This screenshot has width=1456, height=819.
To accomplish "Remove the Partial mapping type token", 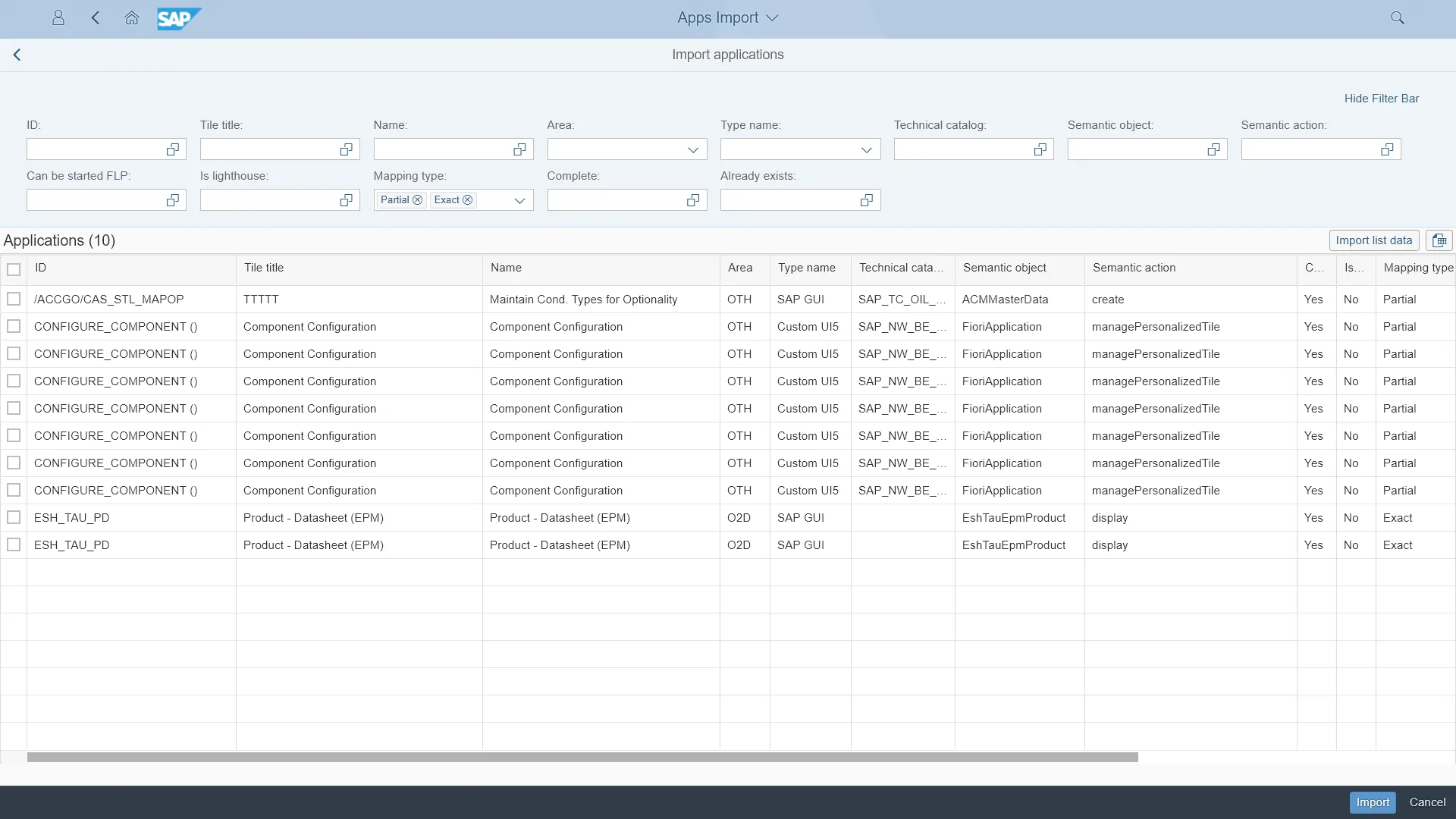I will click(x=417, y=200).
